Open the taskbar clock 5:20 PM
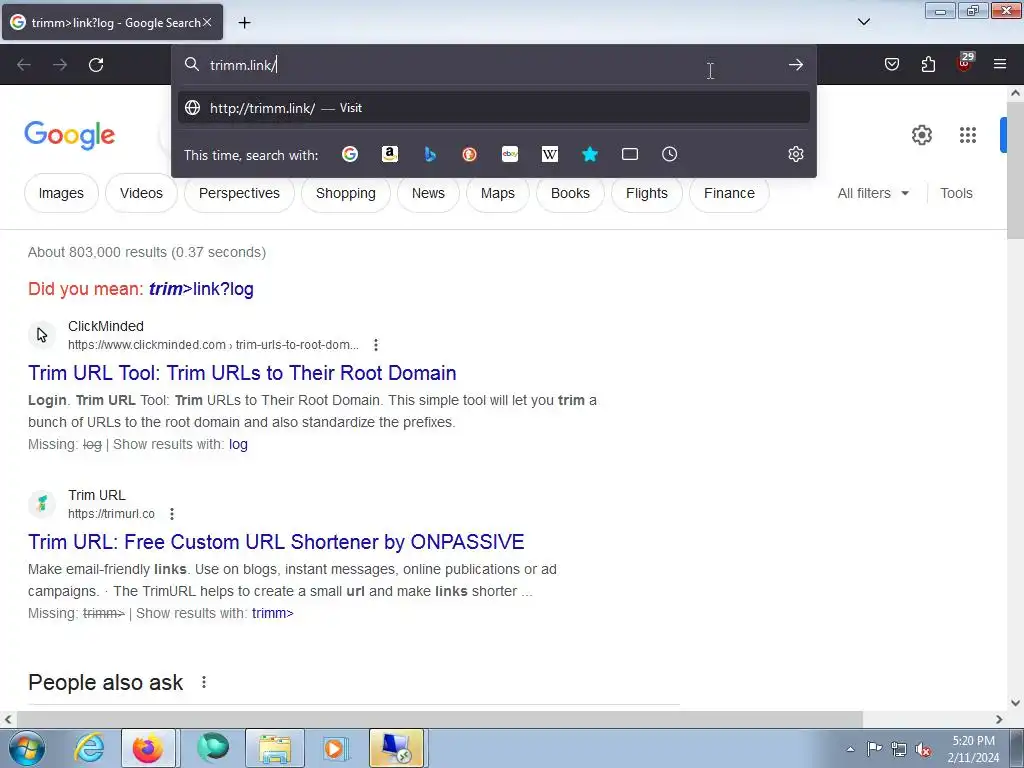1024x768 pixels. pyautogui.click(x=973, y=749)
